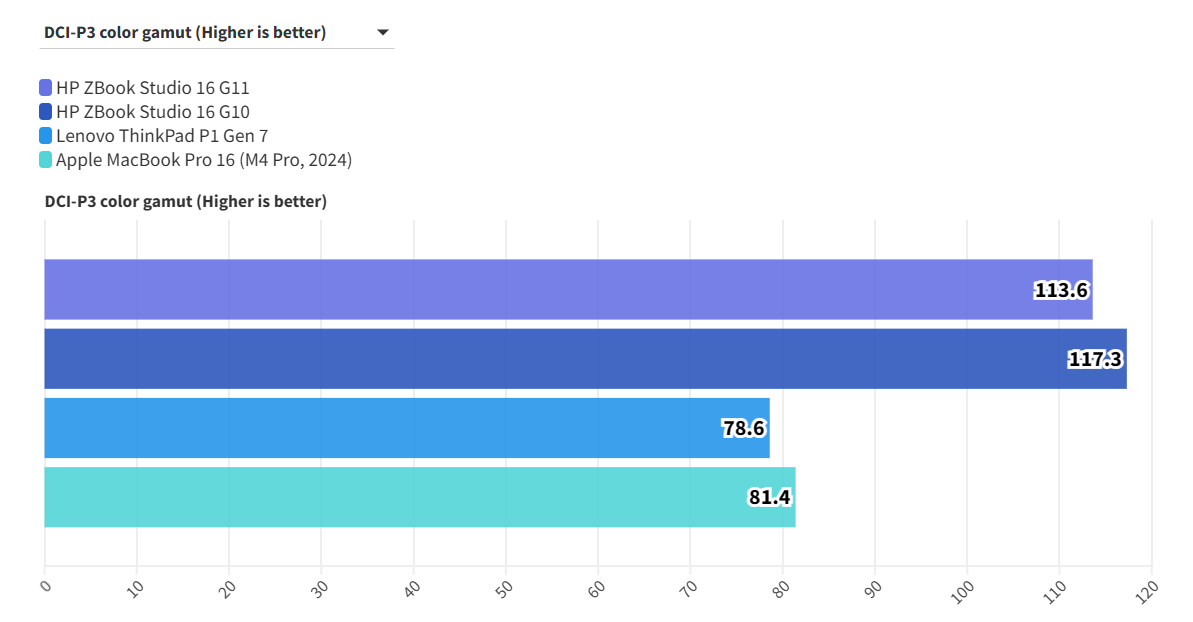
Task: Click the 78.6 value label
Action: tap(743, 429)
